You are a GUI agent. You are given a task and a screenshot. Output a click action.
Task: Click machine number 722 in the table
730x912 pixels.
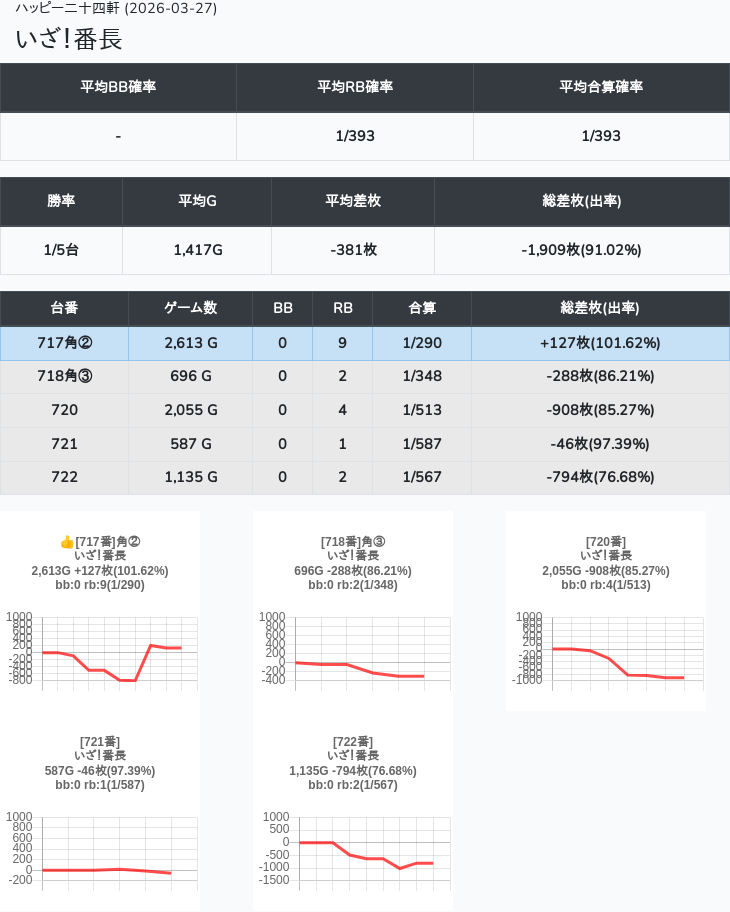64,477
